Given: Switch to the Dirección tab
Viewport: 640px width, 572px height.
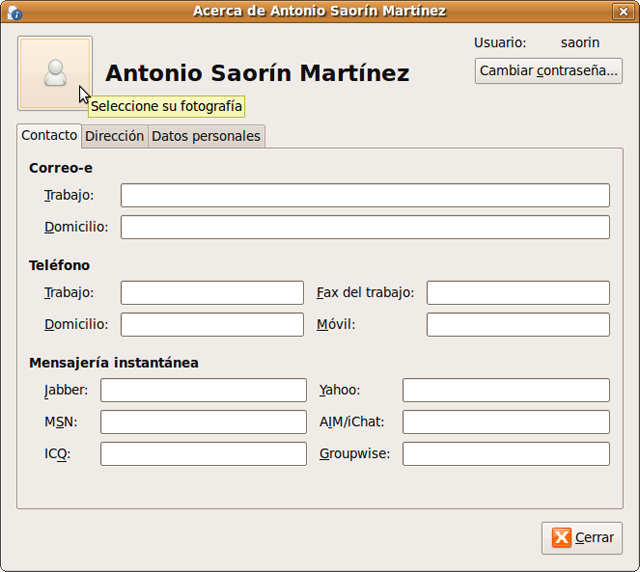Looking at the screenshot, I should (114, 136).
